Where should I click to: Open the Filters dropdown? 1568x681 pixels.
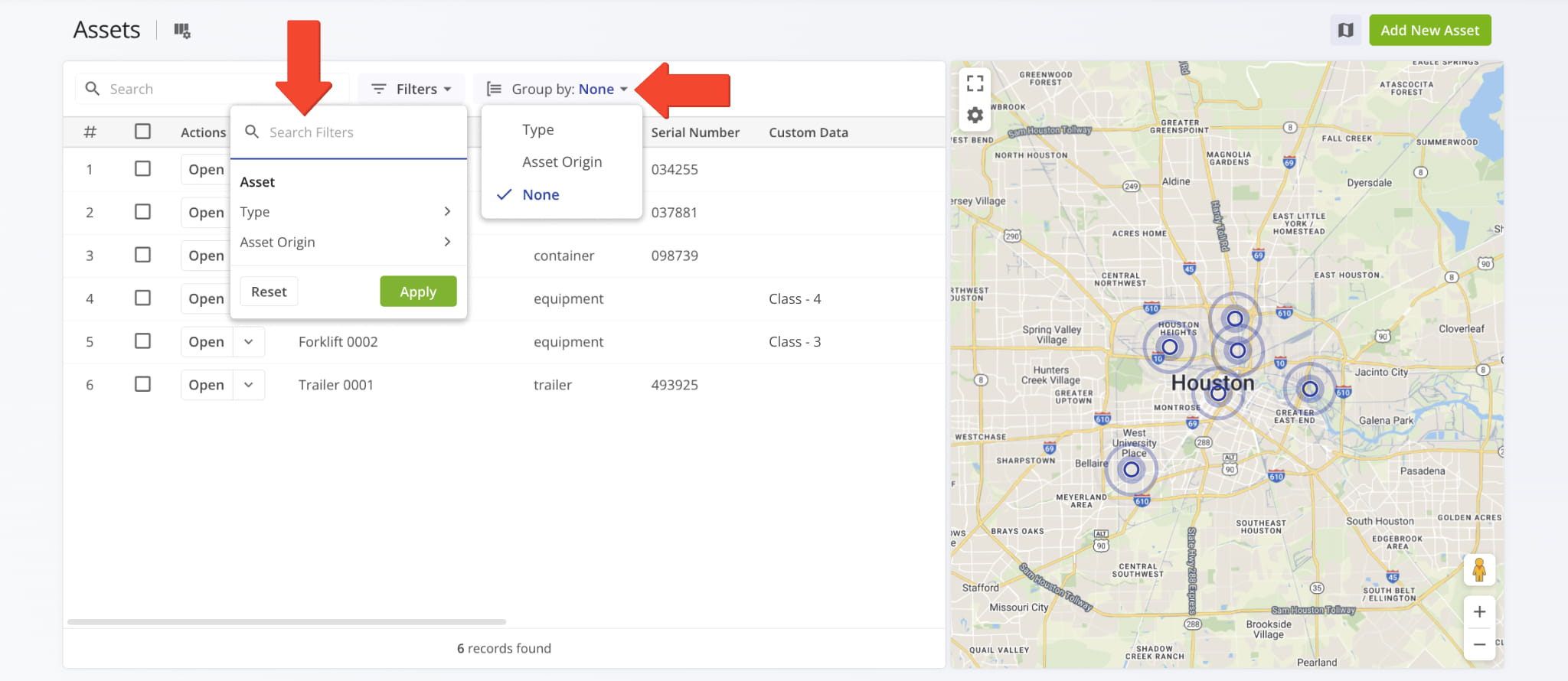(x=411, y=90)
